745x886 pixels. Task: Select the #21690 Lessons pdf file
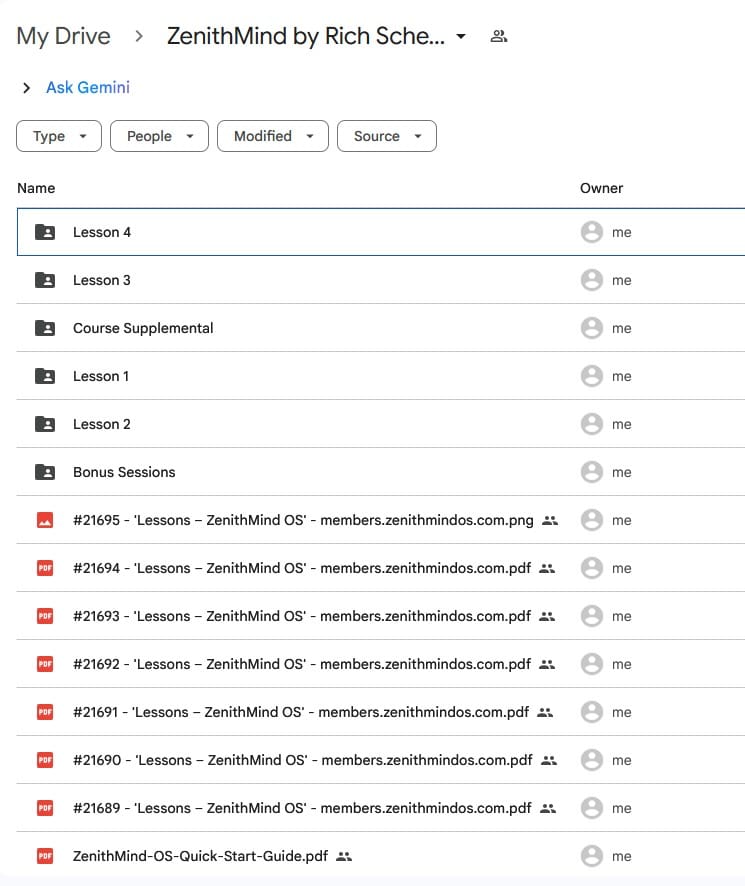(302, 760)
